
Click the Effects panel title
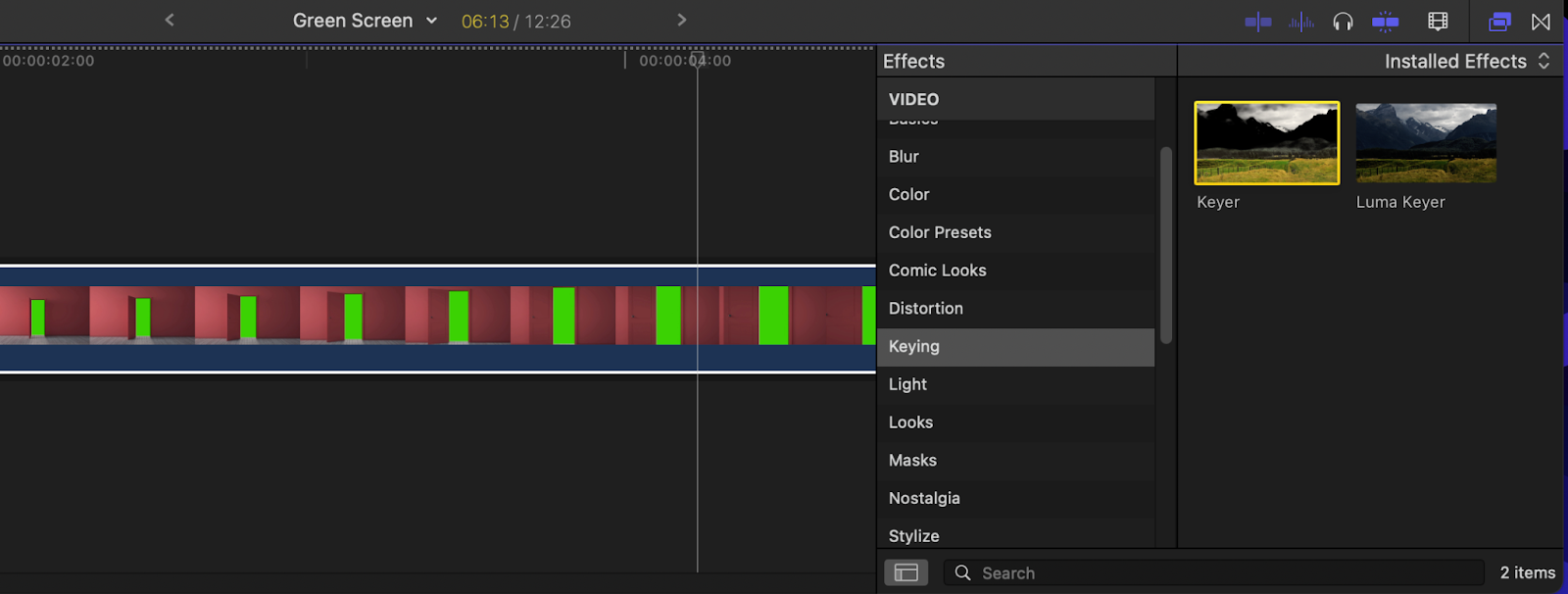[x=913, y=61]
